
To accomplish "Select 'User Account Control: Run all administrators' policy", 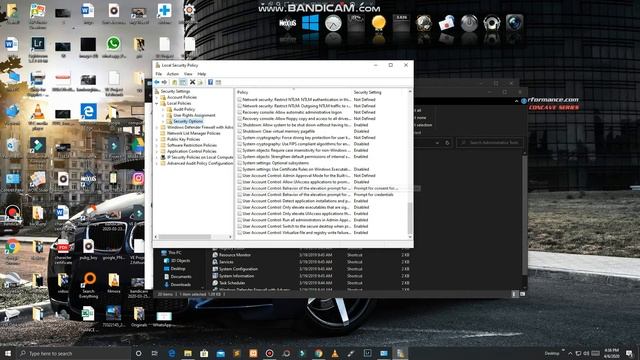I will [296, 220].
